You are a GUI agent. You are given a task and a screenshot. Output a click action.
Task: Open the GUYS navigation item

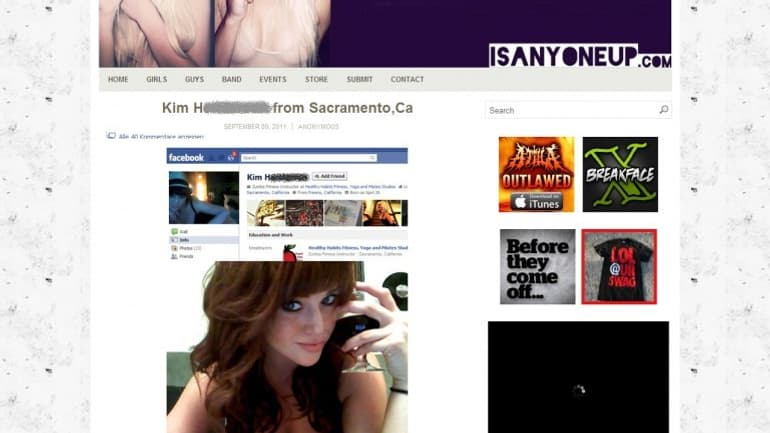coord(194,79)
